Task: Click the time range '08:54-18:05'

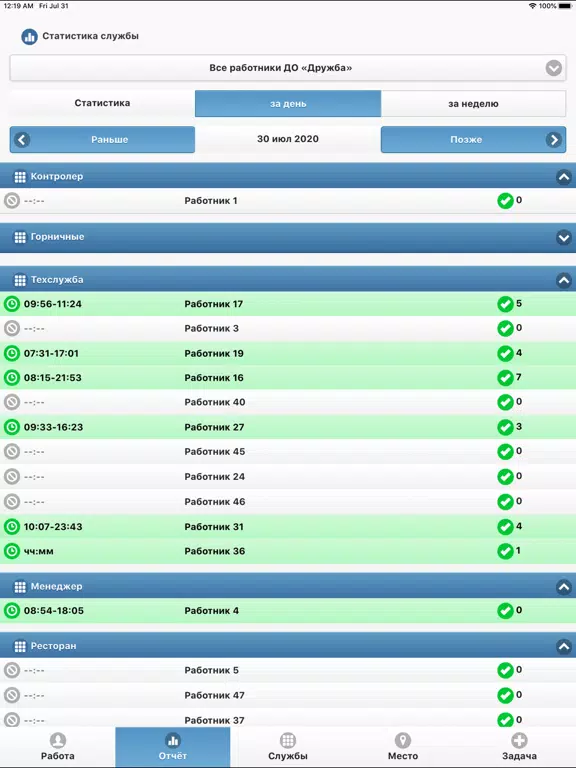Action: click(54, 611)
